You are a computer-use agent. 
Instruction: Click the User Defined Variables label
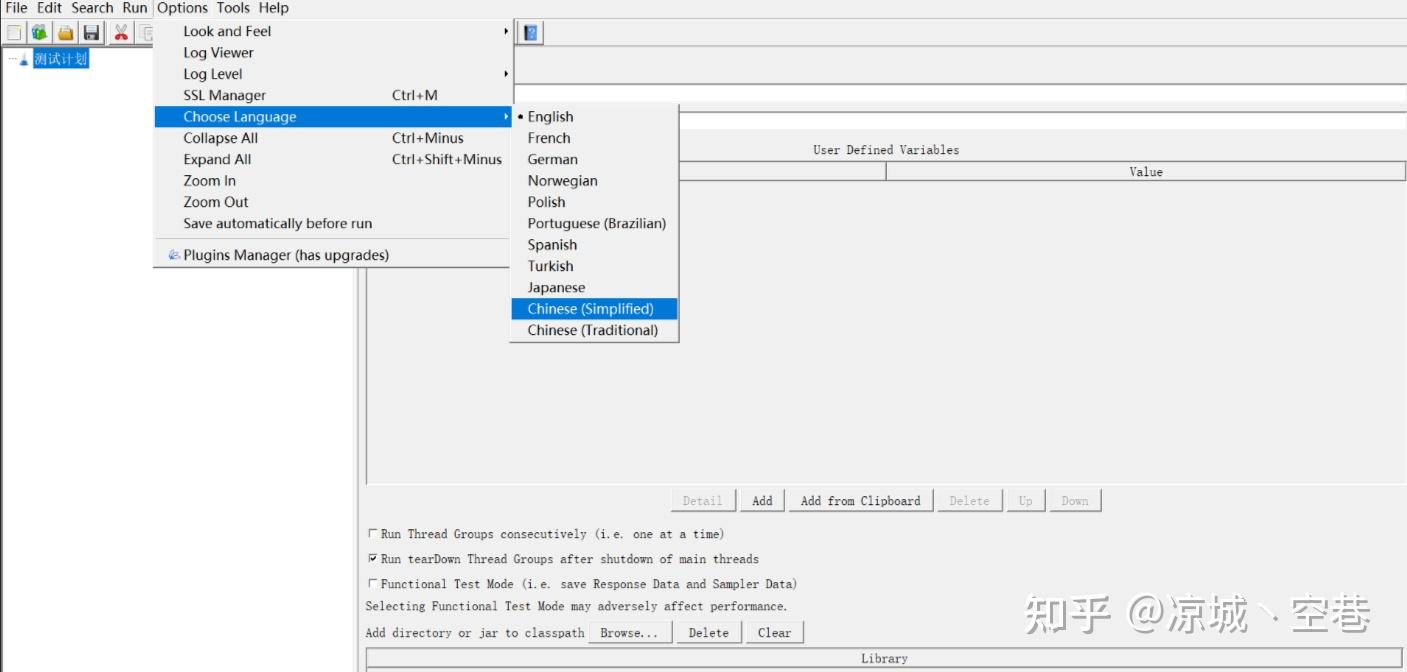tap(886, 150)
